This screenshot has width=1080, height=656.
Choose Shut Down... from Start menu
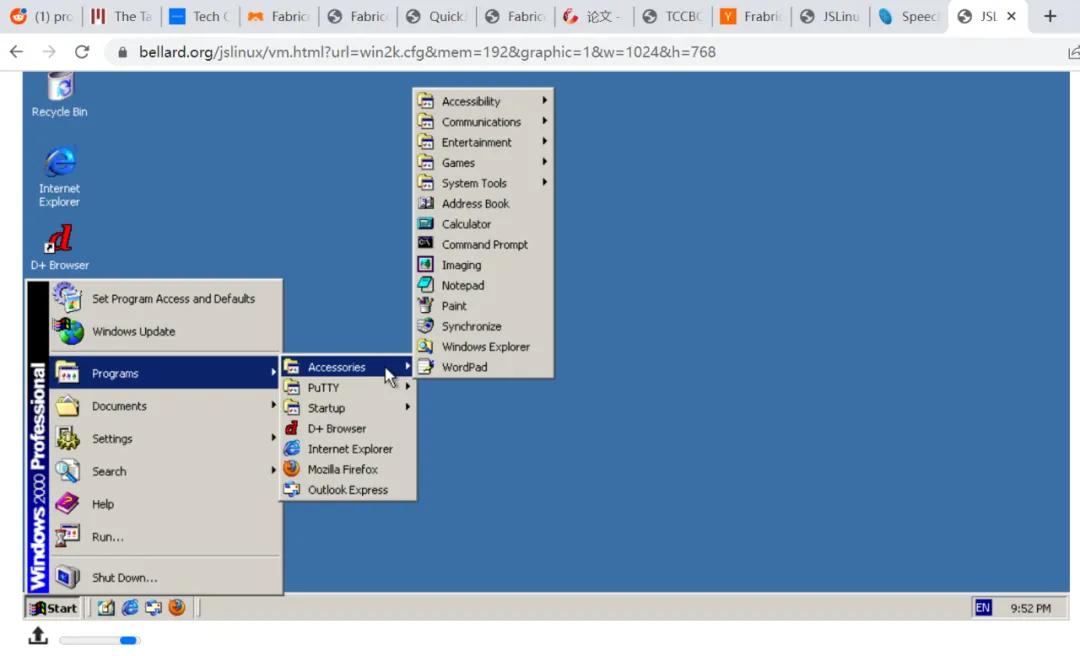pos(165,577)
